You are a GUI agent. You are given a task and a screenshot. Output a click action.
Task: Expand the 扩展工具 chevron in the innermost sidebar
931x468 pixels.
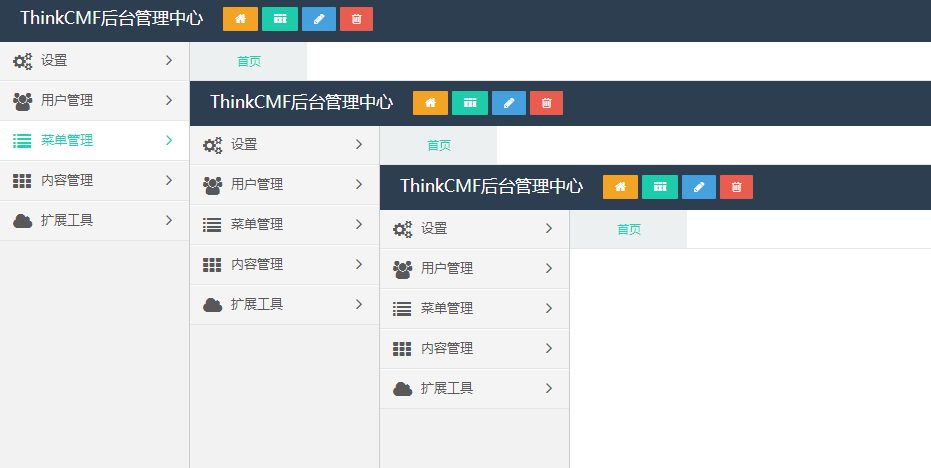[x=549, y=388]
